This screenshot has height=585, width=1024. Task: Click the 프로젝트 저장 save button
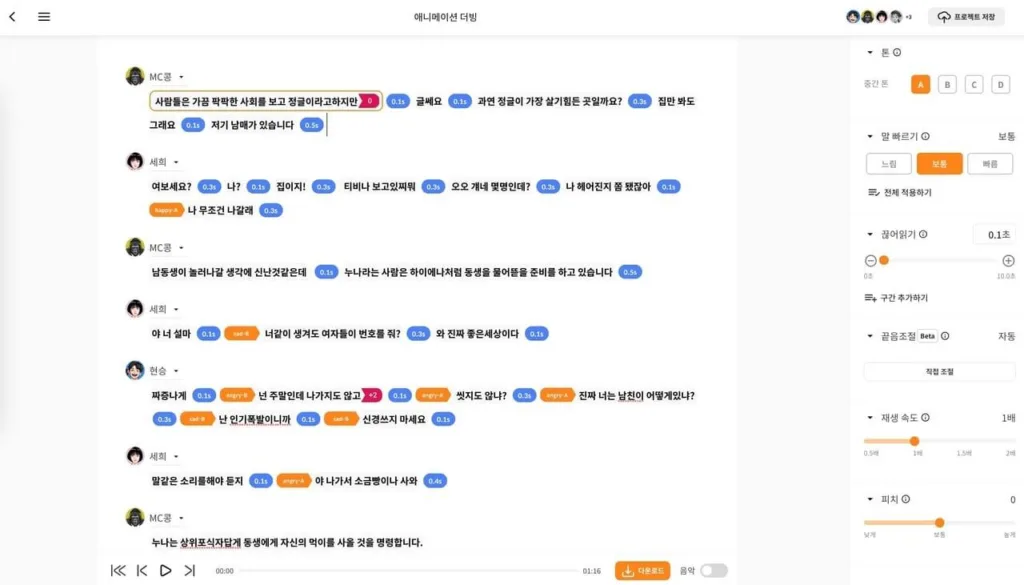[x=967, y=17]
